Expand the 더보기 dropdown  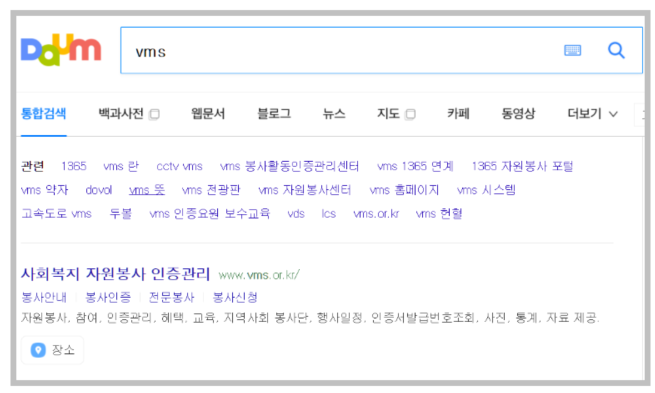[x=592, y=114]
